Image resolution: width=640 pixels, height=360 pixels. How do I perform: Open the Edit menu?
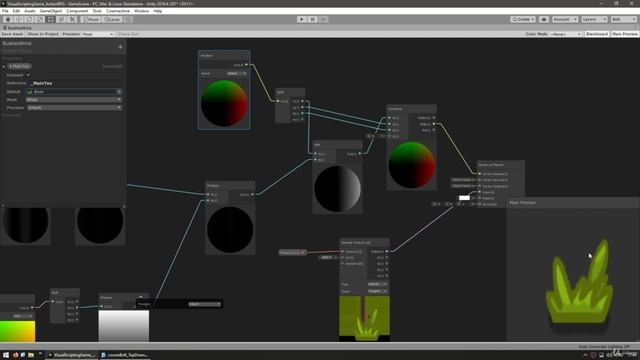(x=16, y=11)
